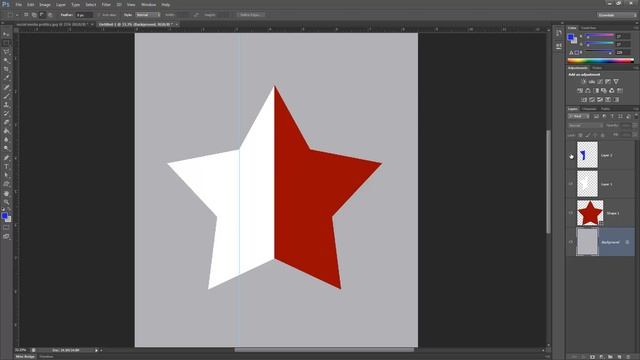The width and height of the screenshot is (640, 360).
Task: Toggle visibility of Background layer
Action: [x=571, y=242]
